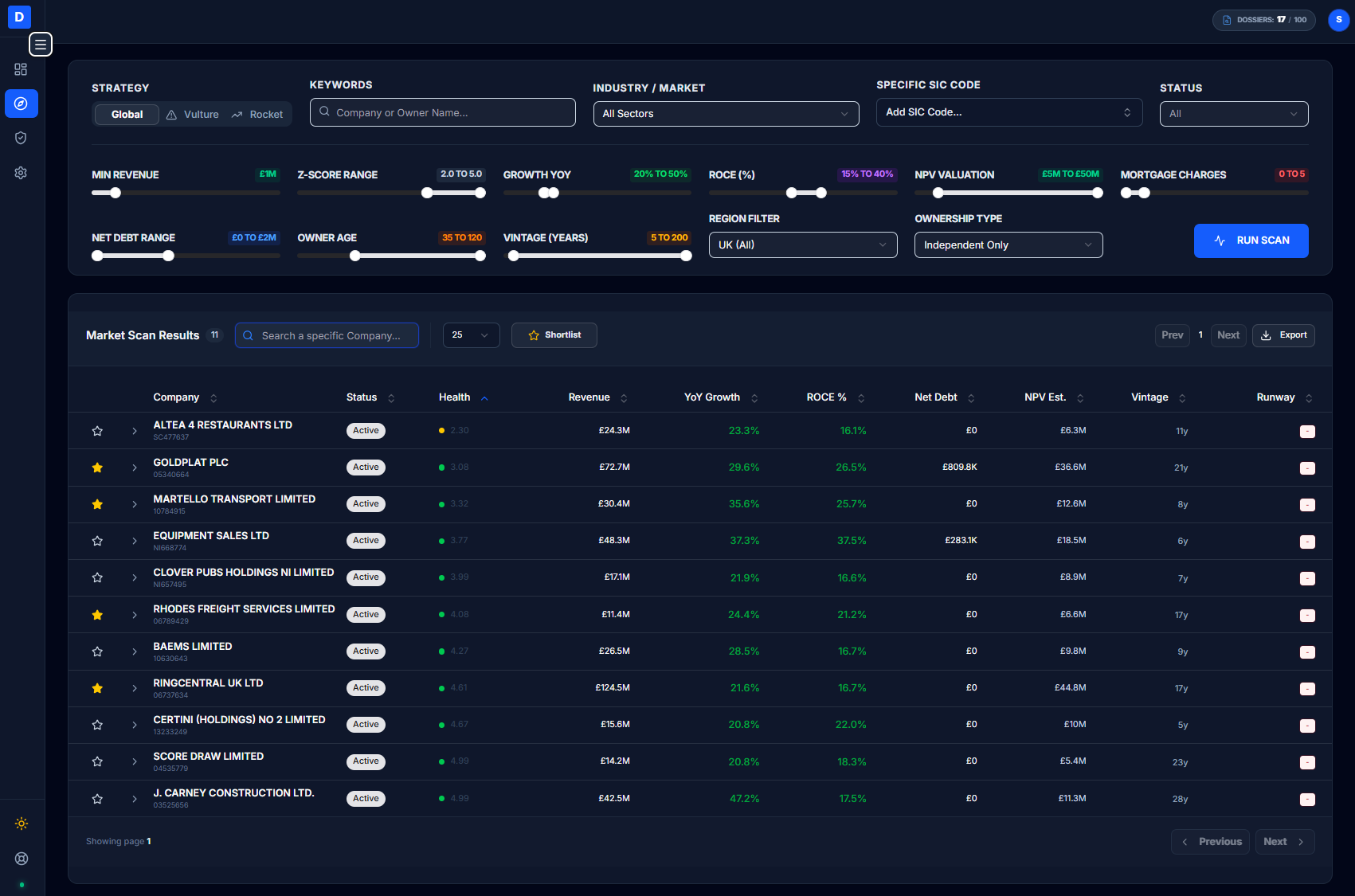Expand the MARTELLO TRANSPORT LIMITED row chevron
Viewport: 1355px width, 896px height.
(134, 504)
